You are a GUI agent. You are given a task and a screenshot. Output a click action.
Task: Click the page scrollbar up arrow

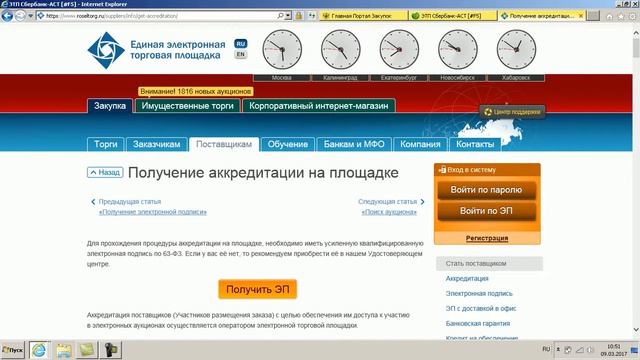coord(636,33)
